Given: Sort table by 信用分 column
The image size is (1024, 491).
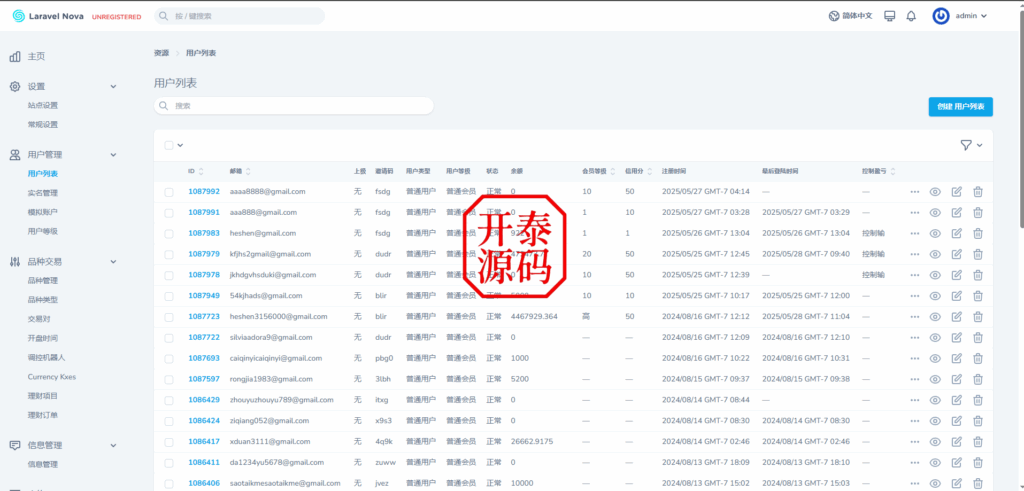Looking at the screenshot, I should [639, 171].
